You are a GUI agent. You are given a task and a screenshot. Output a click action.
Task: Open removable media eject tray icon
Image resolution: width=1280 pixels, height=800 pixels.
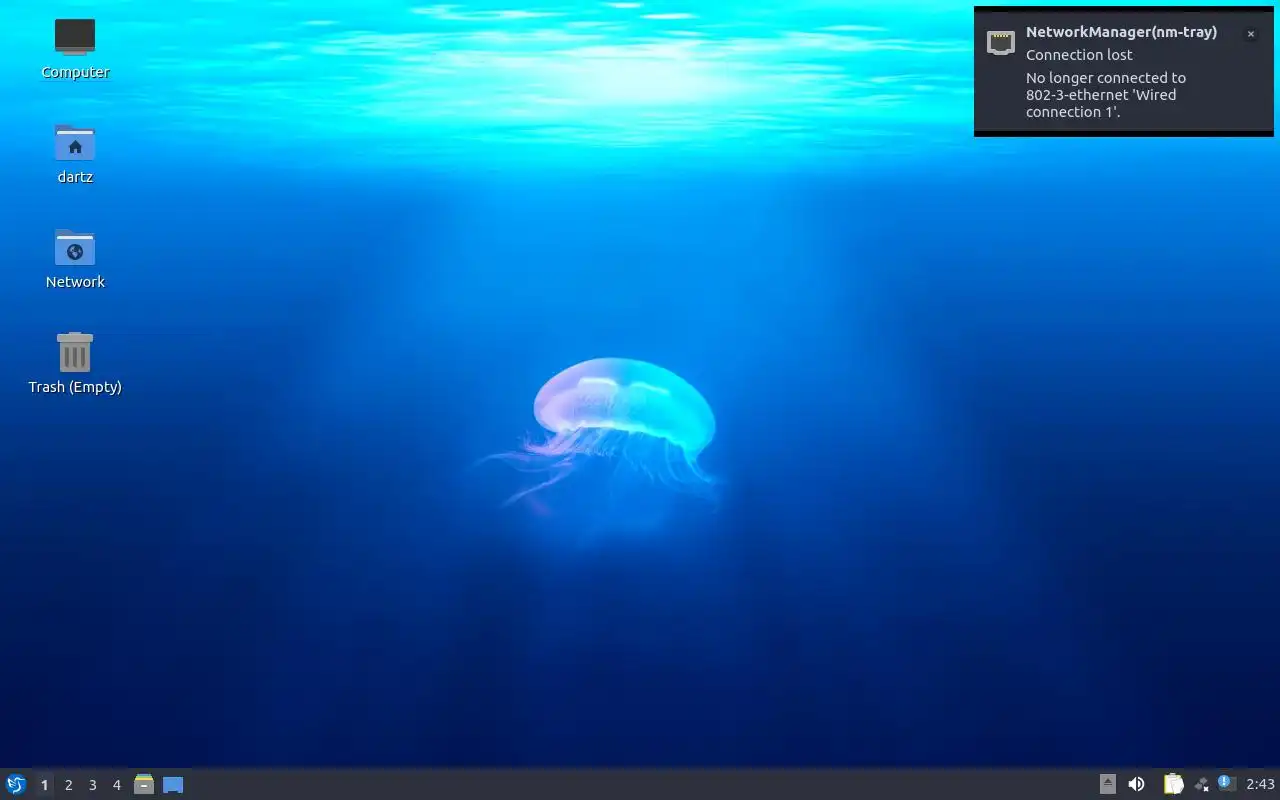(x=1107, y=784)
